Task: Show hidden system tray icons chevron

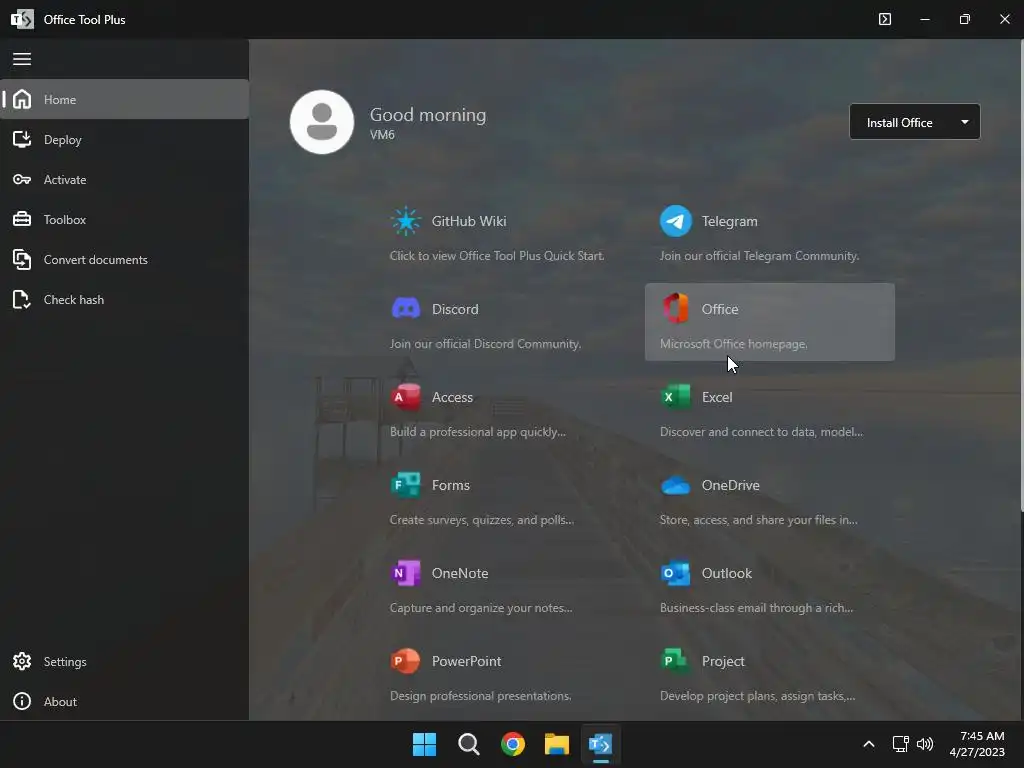Action: [x=869, y=744]
